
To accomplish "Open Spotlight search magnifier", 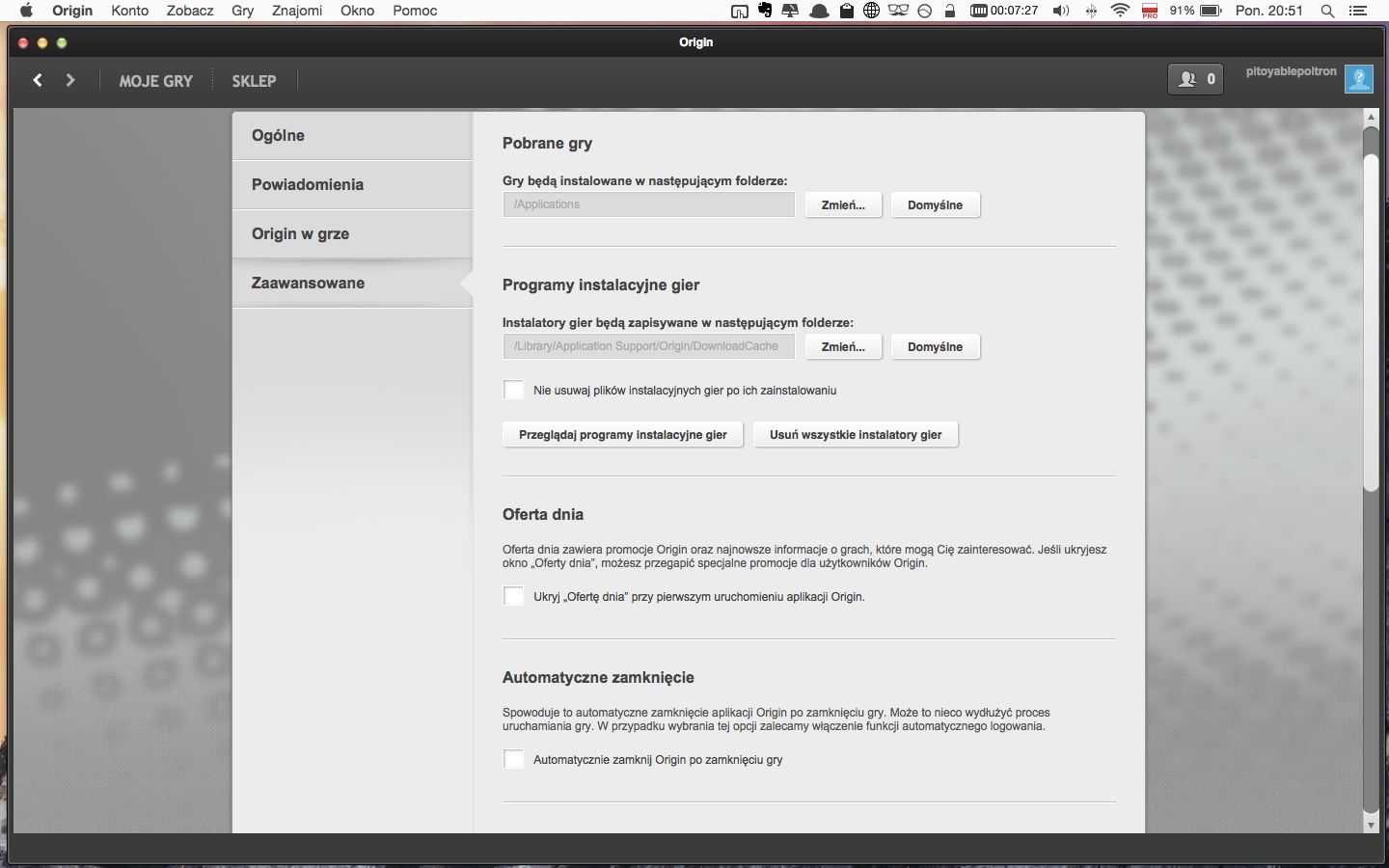I will pyautogui.click(x=1327, y=11).
